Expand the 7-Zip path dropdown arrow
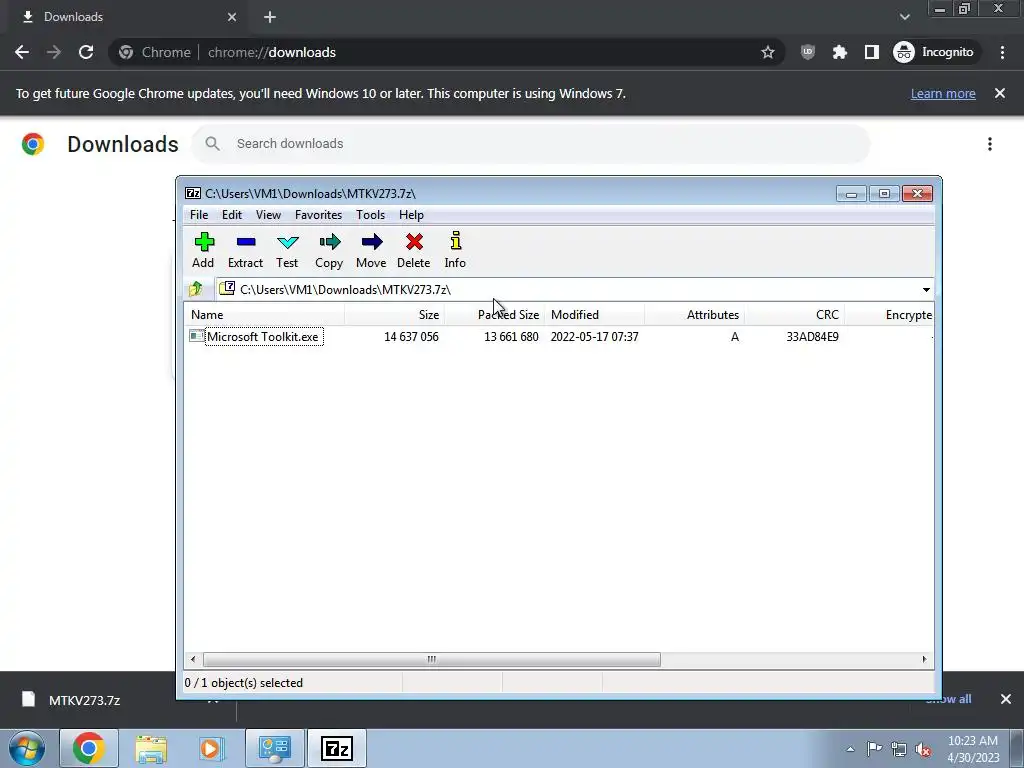The image size is (1024, 768). (926, 289)
